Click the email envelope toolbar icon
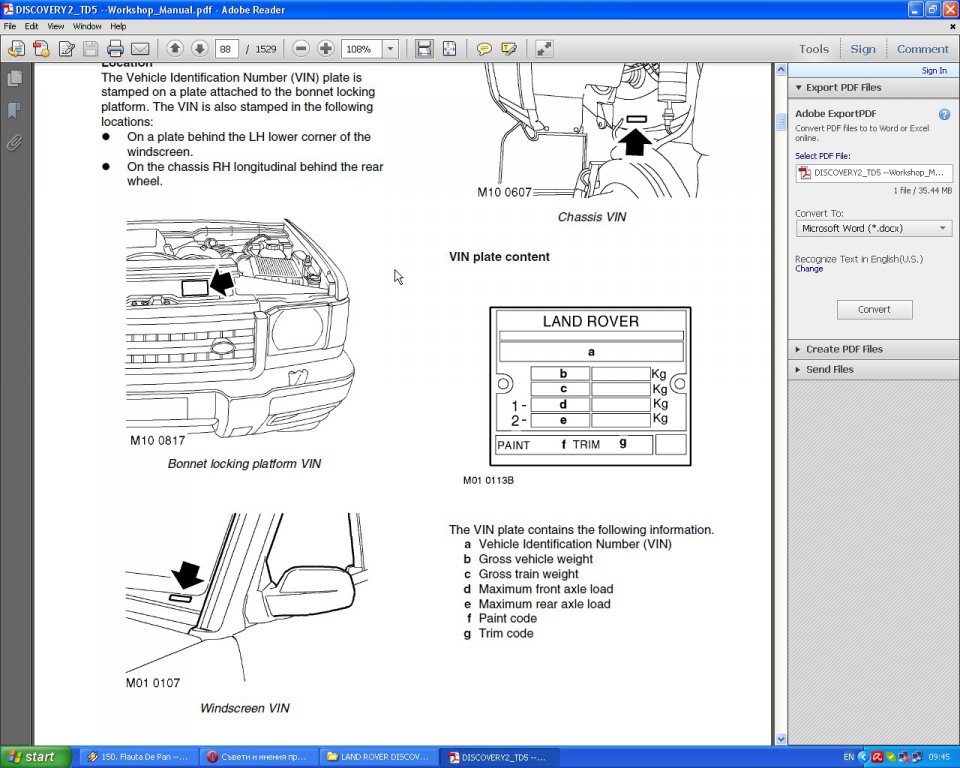The image size is (960, 768). 140,49
